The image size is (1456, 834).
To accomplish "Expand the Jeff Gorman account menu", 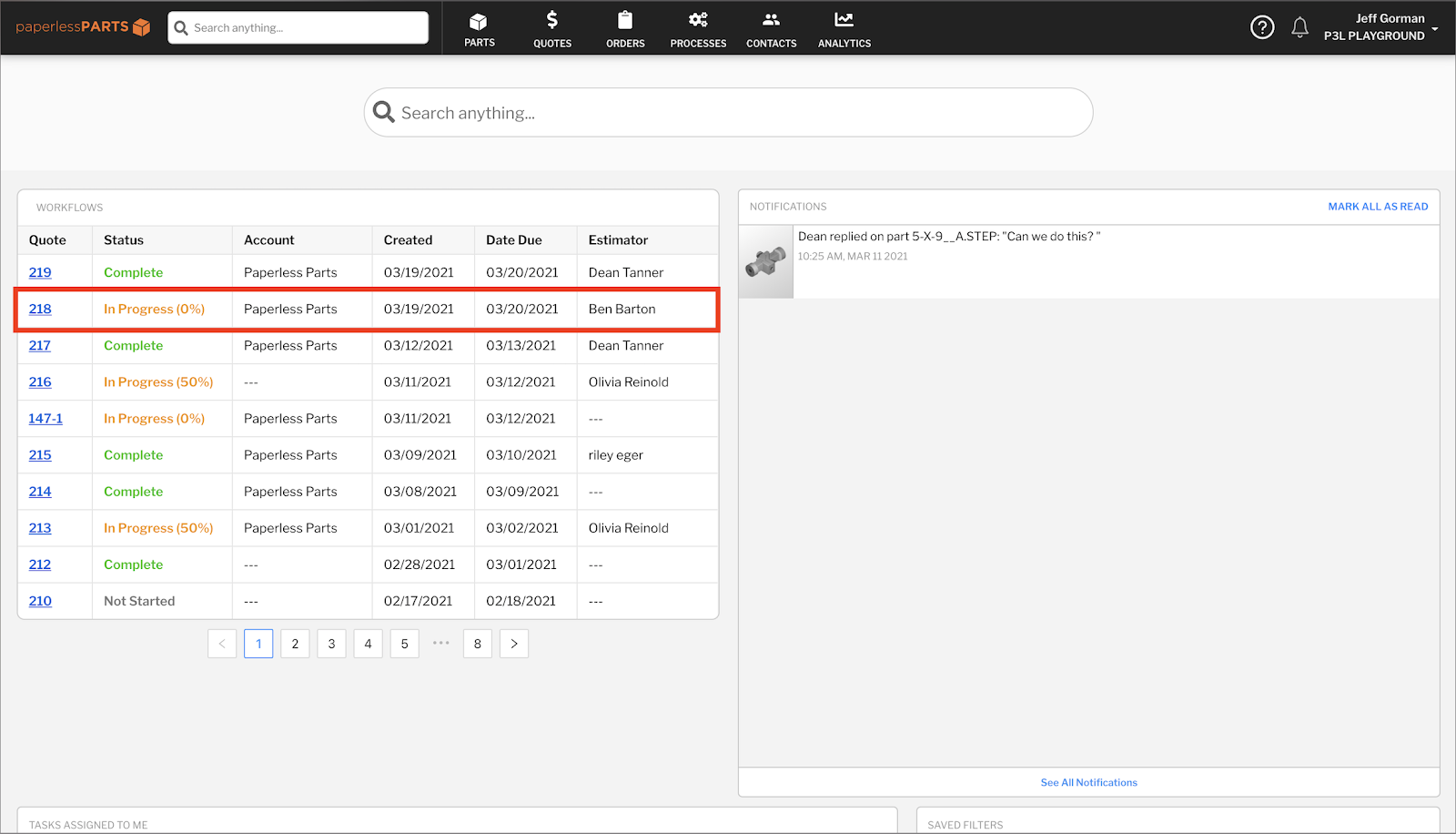I will (1381, 27).
